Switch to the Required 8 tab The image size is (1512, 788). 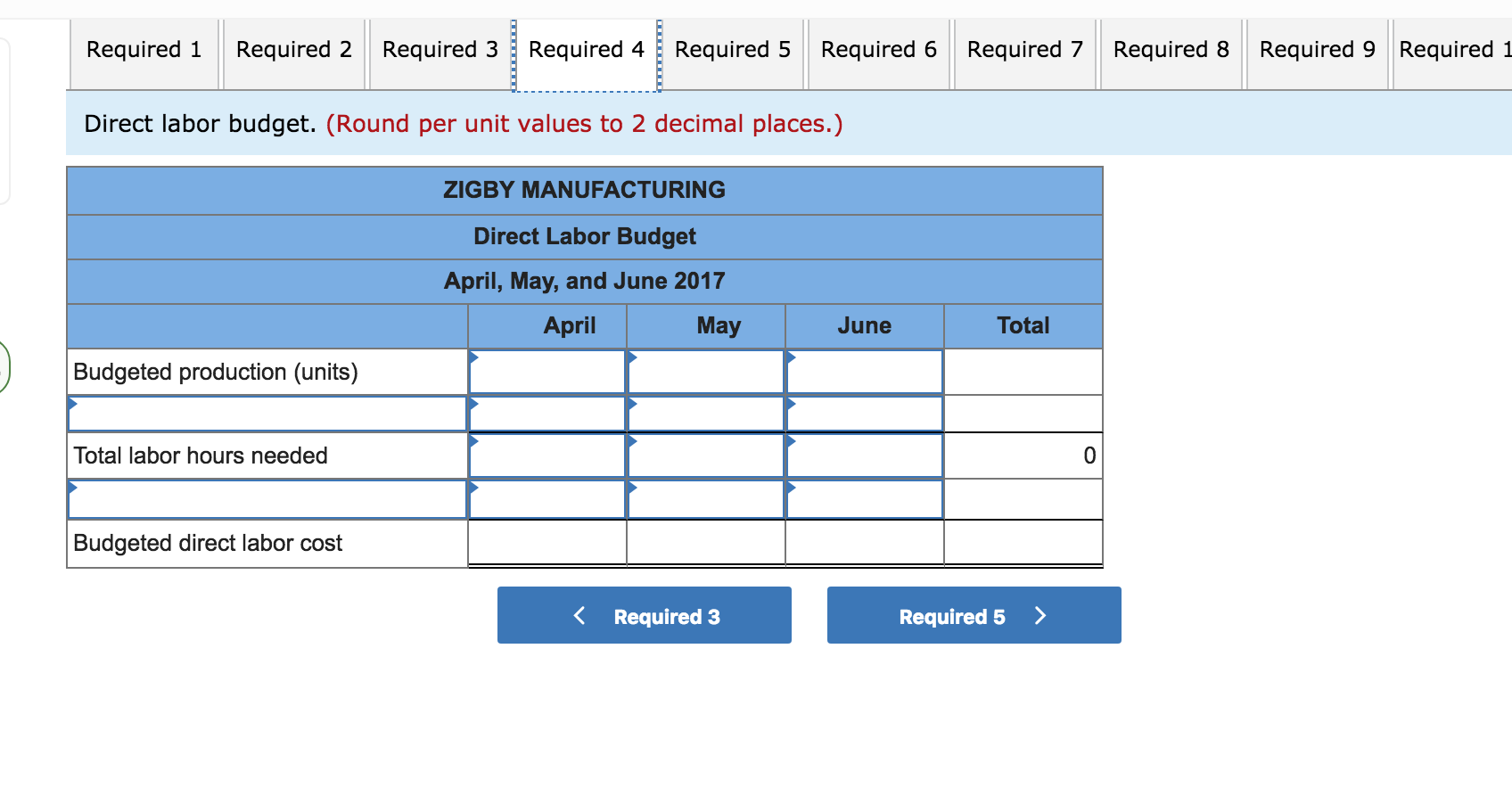click(1170, 50)
